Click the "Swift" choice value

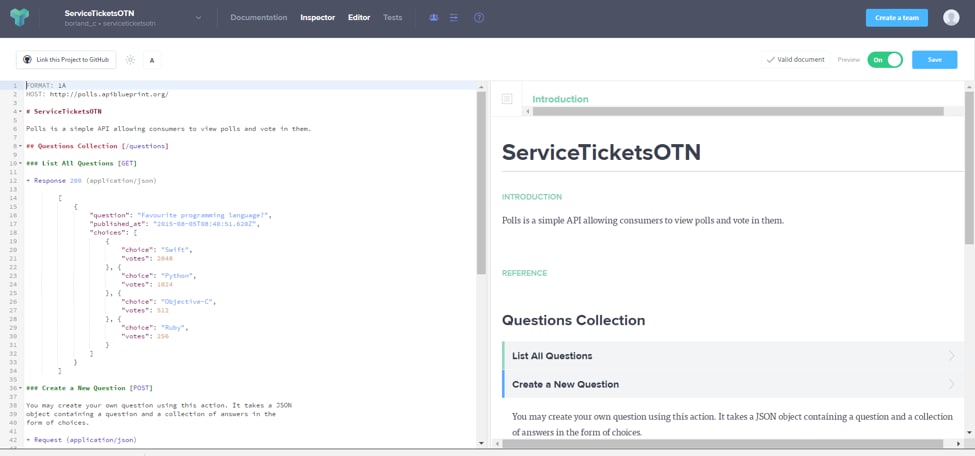[x=176, y=249]
